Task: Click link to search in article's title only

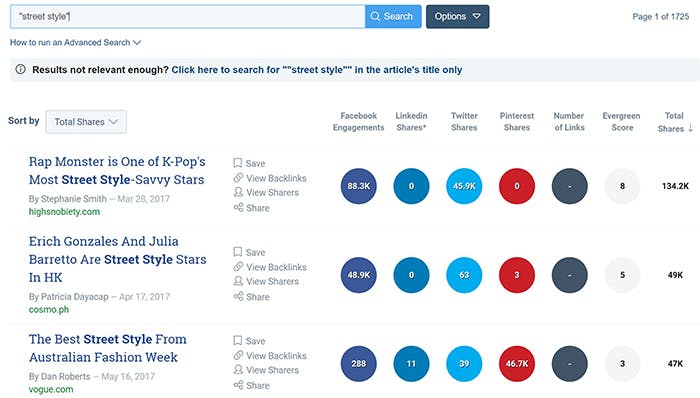Action: click(x=317, y=70)
